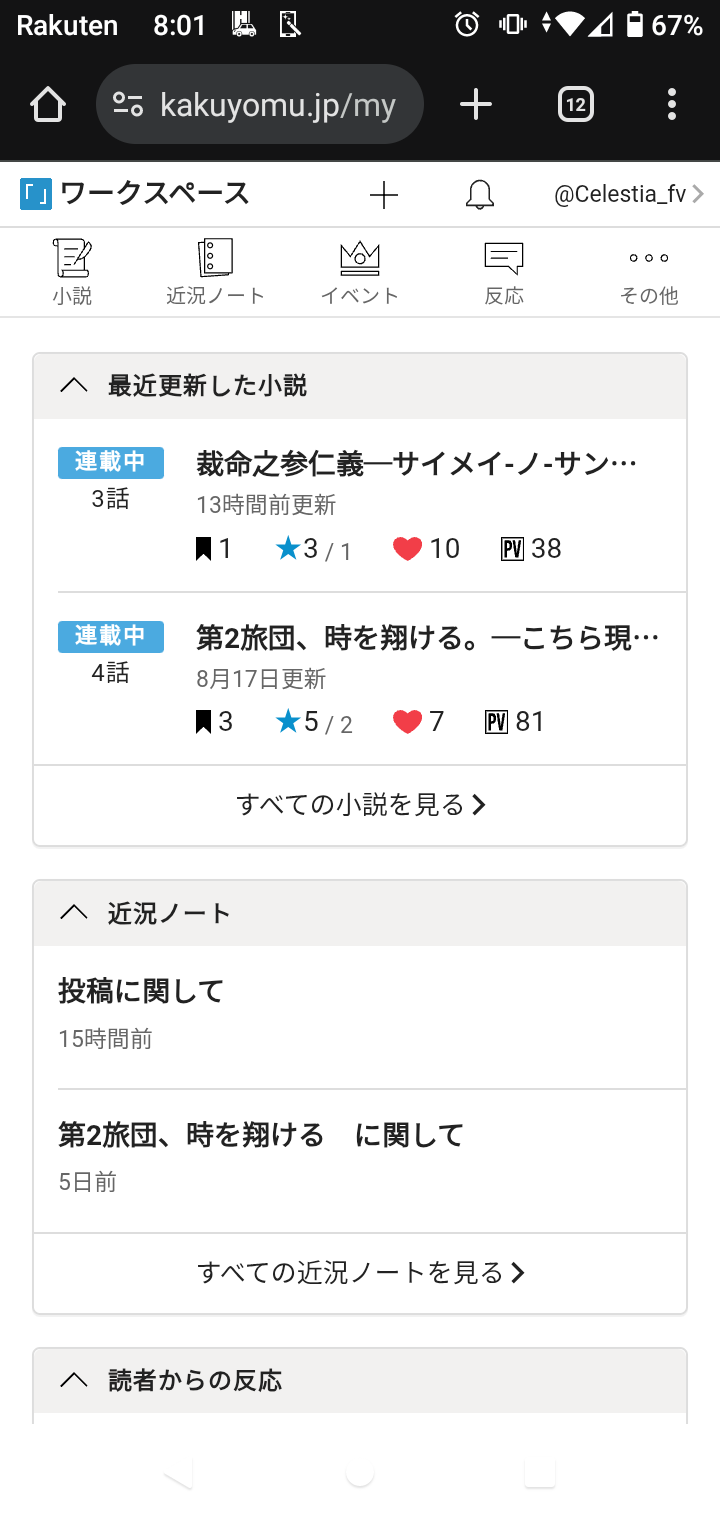Open notifications bell
The image size is (720, 1520).
480,195
